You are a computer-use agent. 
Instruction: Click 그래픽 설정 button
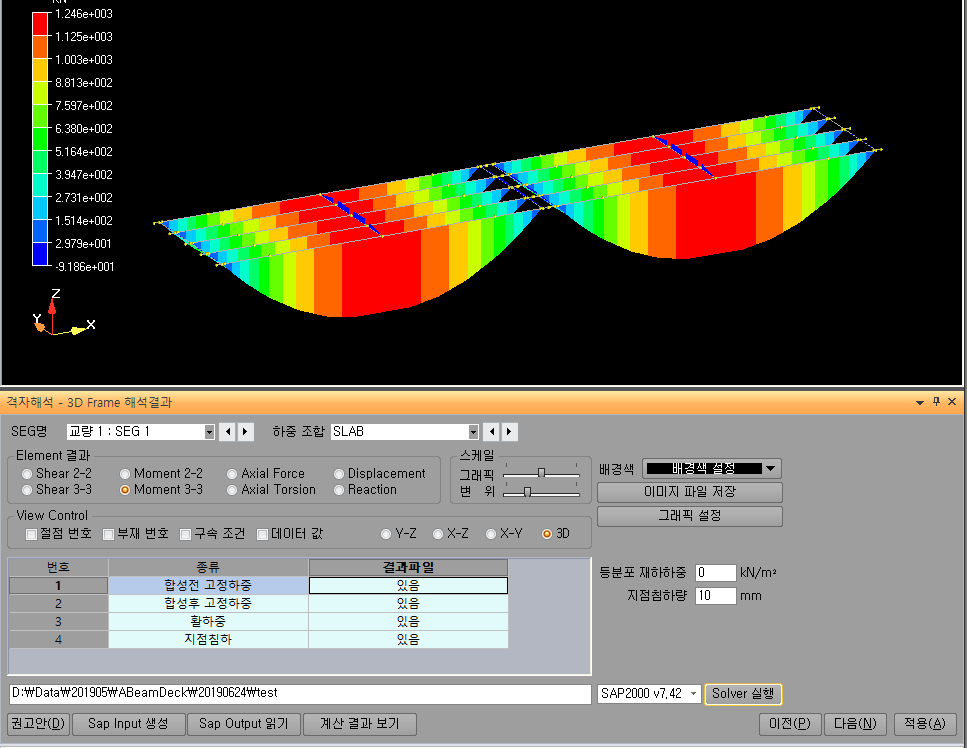click(x=689, y=516)
